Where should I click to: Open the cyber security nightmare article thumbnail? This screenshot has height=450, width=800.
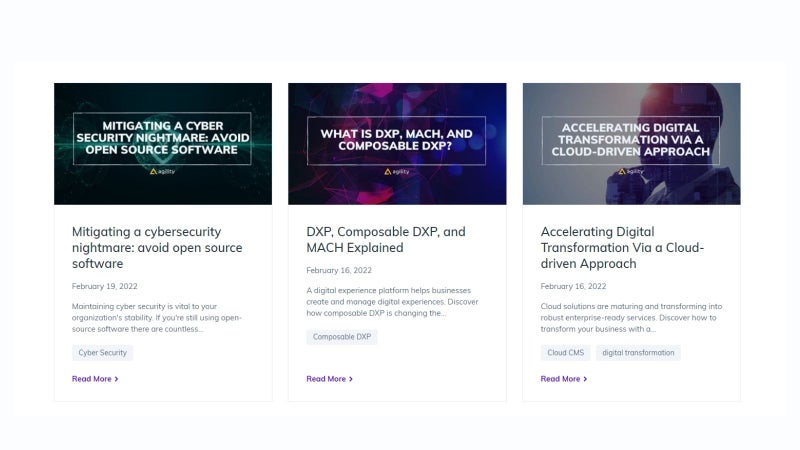[x=163, y=144]
